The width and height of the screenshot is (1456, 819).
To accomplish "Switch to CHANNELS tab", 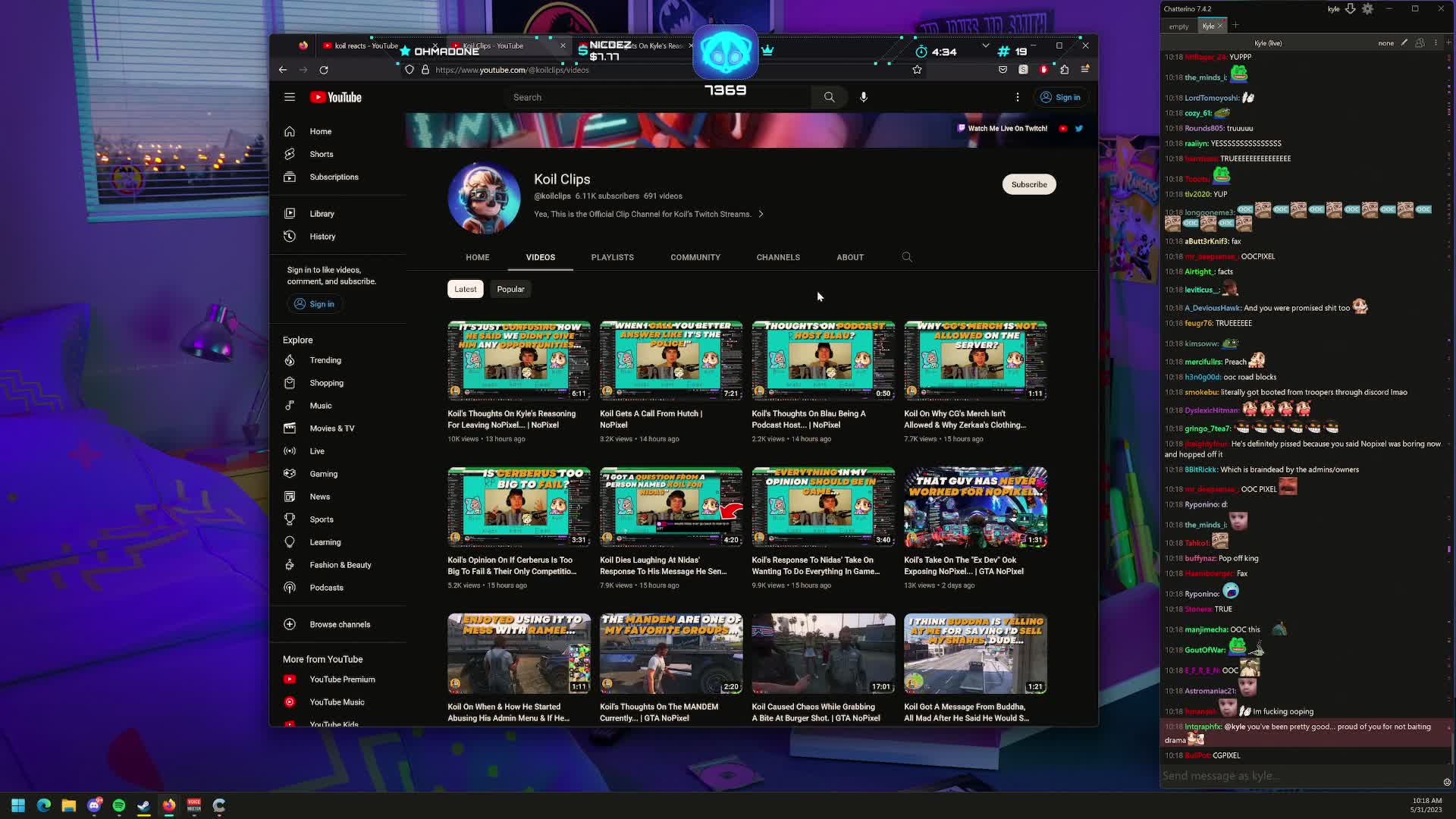I will coord(778,257).
